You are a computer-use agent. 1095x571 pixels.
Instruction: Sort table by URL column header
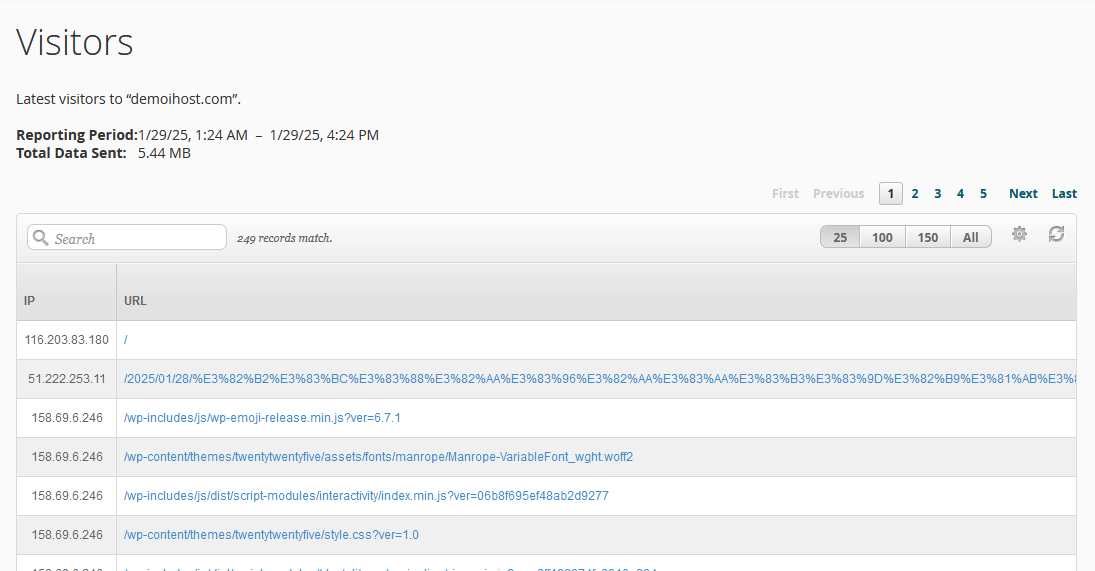(136, 300)
